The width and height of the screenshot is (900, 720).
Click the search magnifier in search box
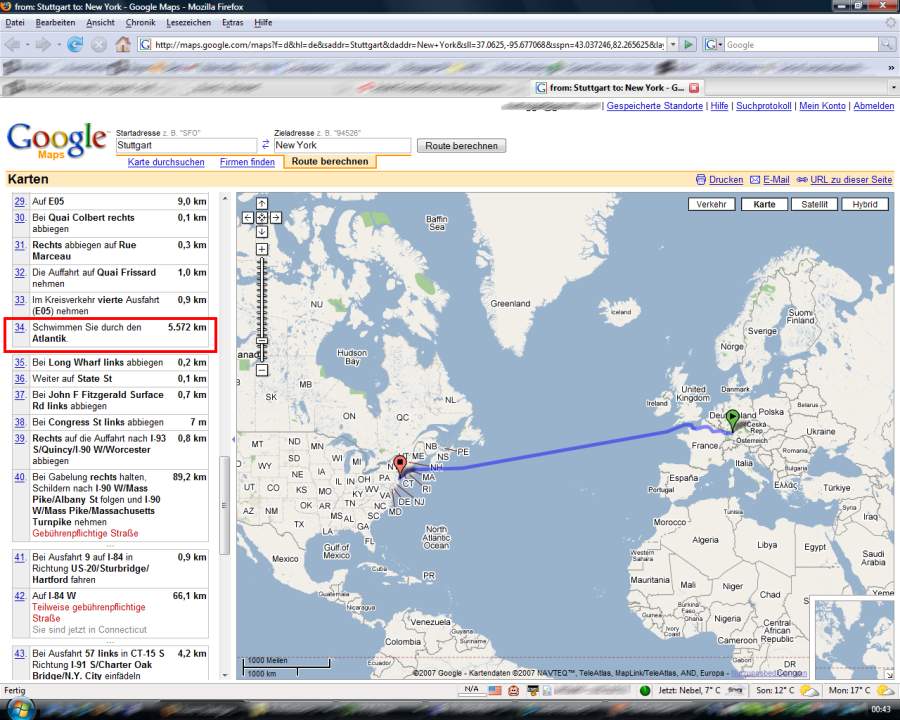coord(887,45)
